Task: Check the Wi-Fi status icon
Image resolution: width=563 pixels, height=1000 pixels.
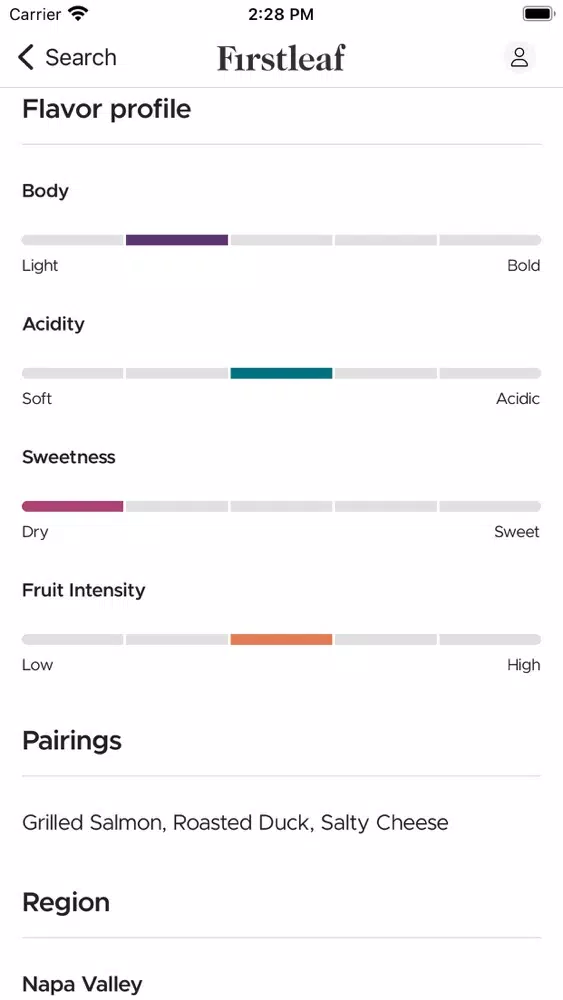Action: [78, 14]
